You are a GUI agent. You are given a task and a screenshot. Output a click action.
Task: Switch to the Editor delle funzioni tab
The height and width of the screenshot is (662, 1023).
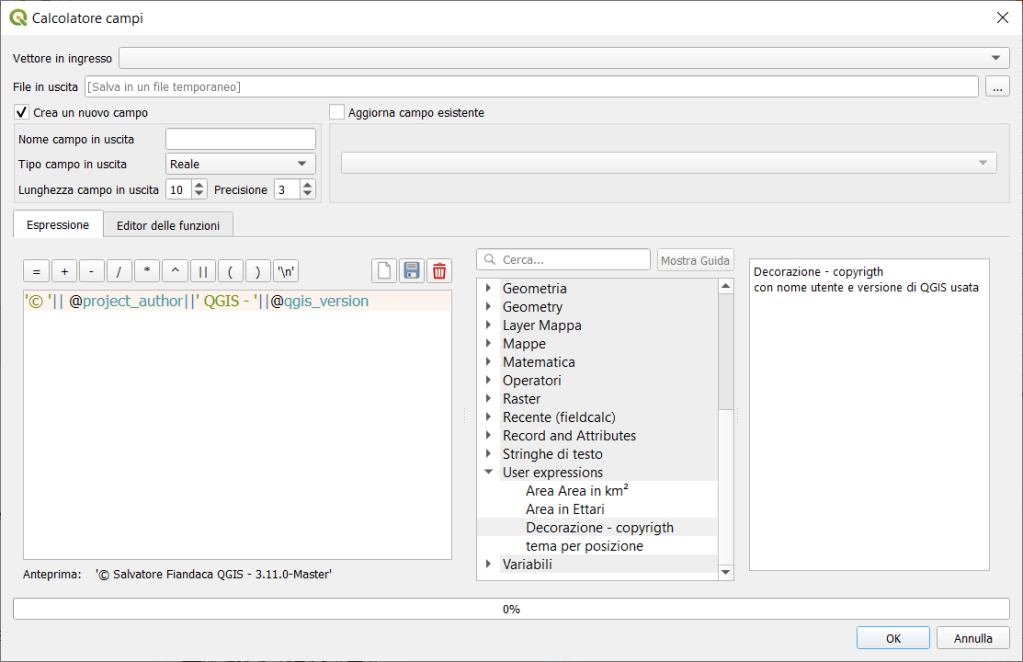click(x=168, y=225)
